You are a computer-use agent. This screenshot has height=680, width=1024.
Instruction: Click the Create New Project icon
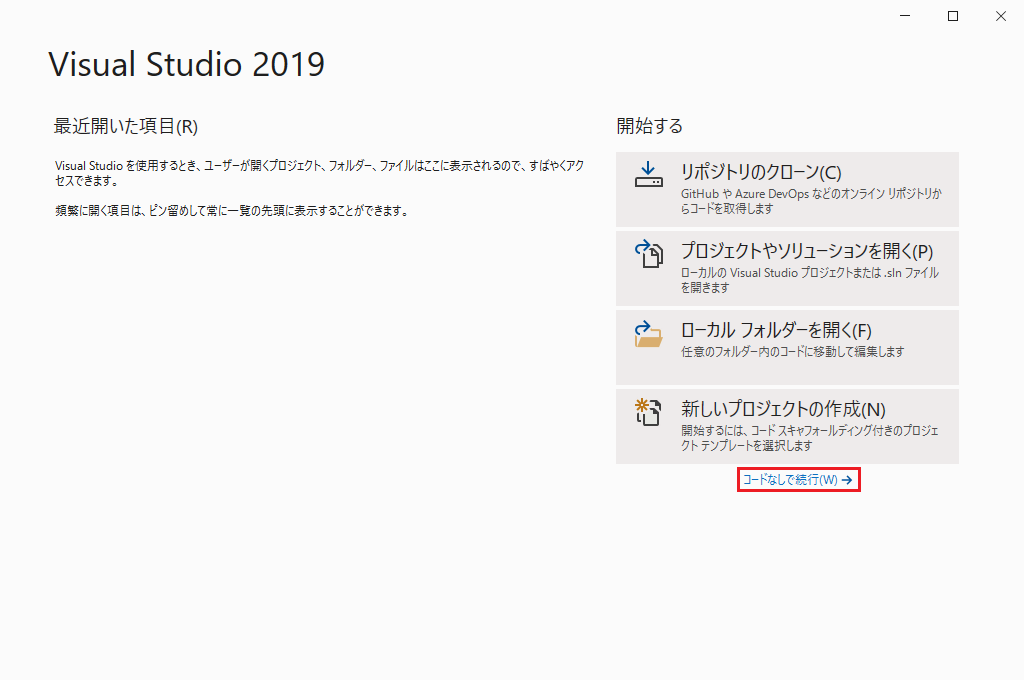tap(649, 412)
